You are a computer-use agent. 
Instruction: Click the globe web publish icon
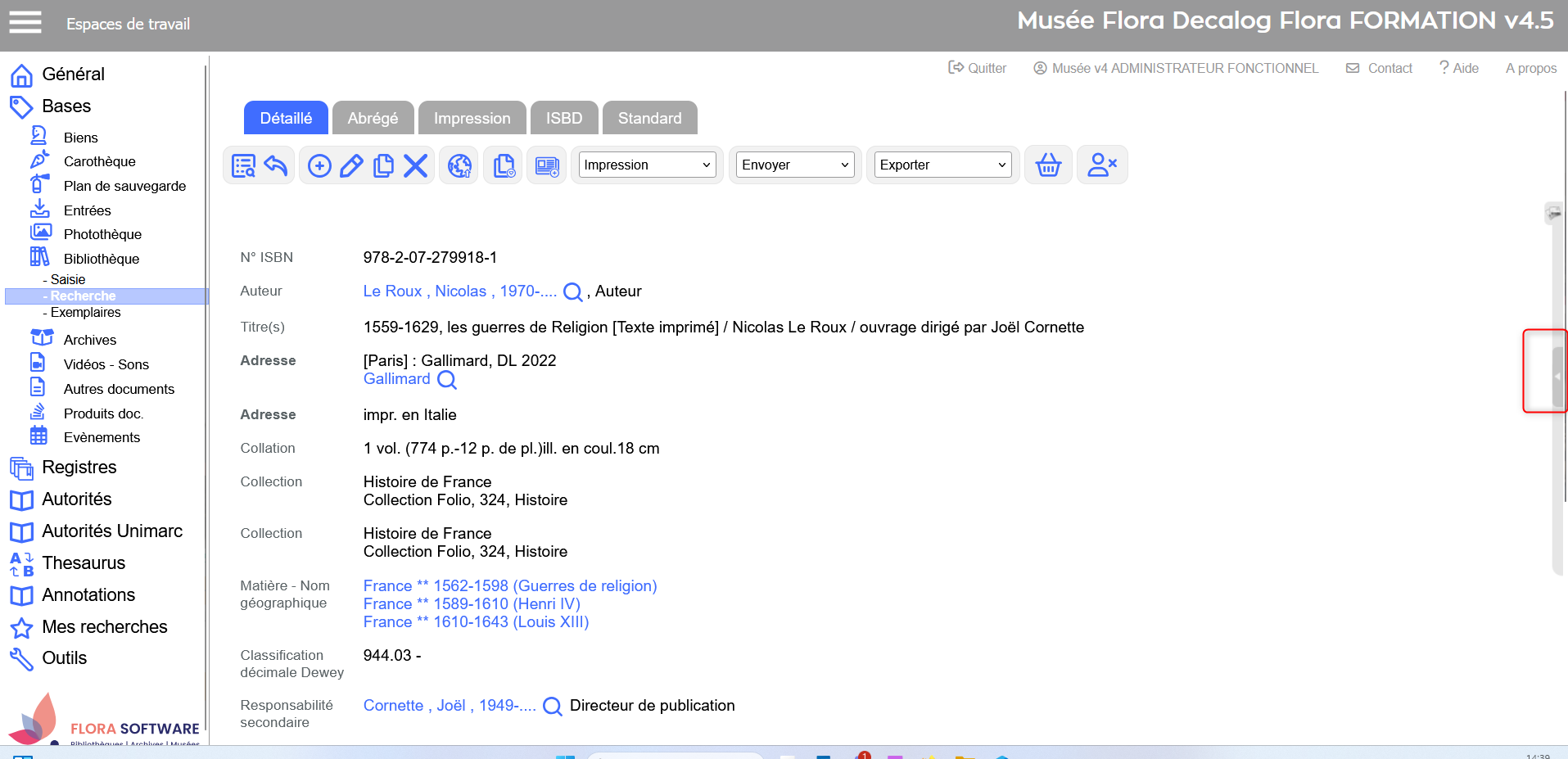459,165
